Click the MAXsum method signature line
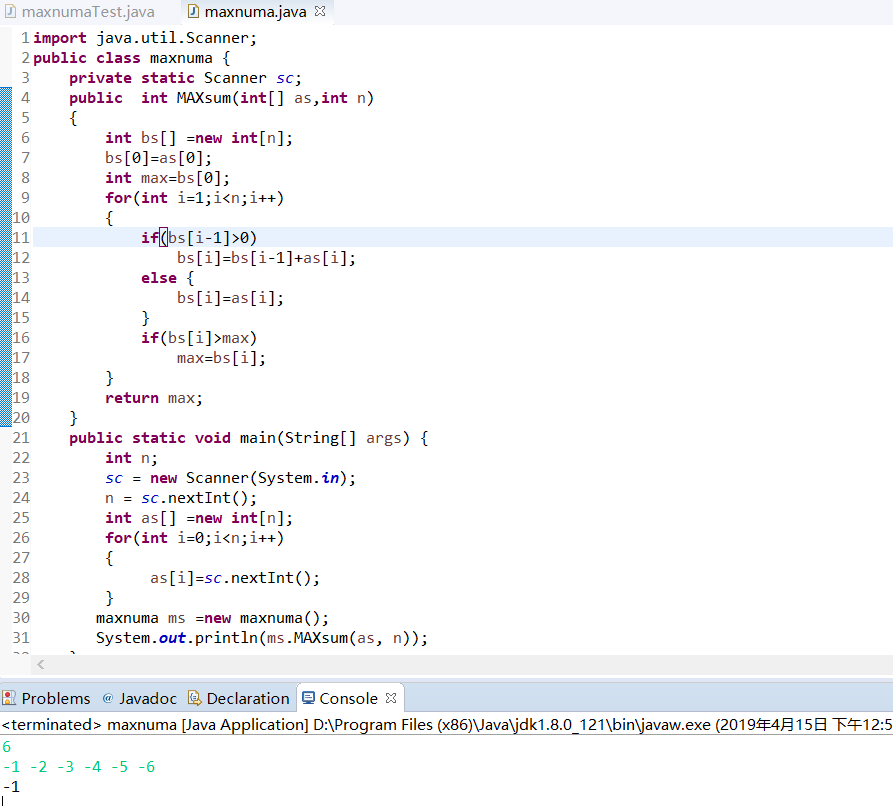Viewport: 893px width, 806px height. [221, 98]
